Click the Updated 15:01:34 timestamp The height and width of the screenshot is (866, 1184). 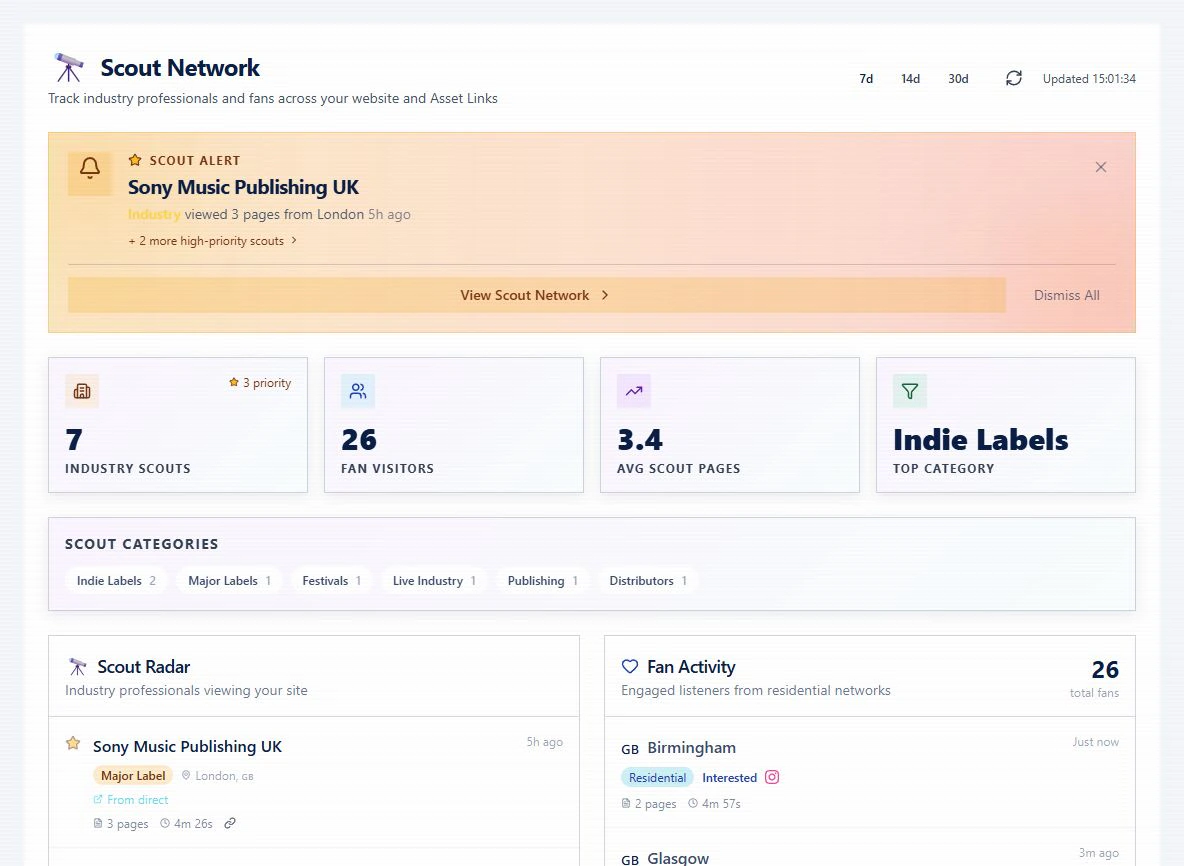[1089, 79]
